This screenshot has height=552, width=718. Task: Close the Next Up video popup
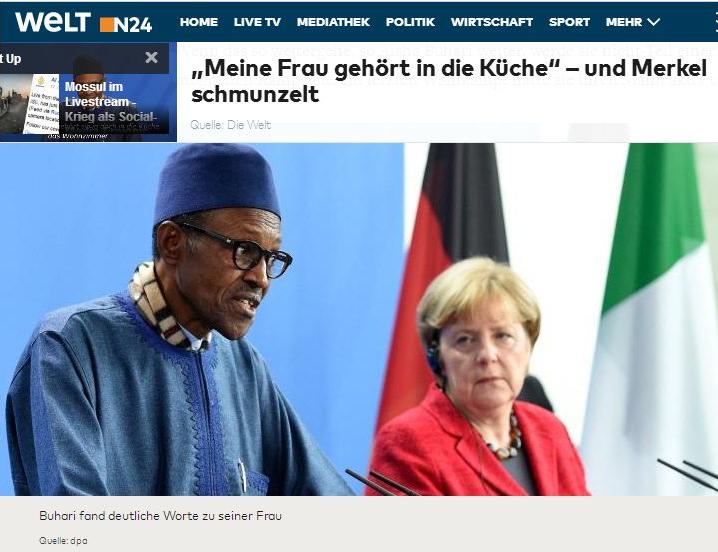[x=151, y=57]
